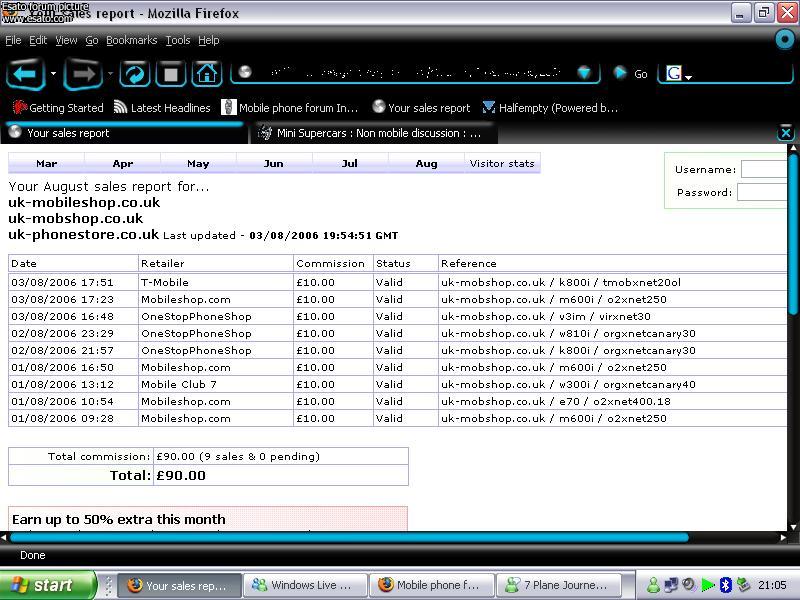Click the Your sales rep... taskbar button
This screenshot has width=800, height=600.
pos(179,585)
